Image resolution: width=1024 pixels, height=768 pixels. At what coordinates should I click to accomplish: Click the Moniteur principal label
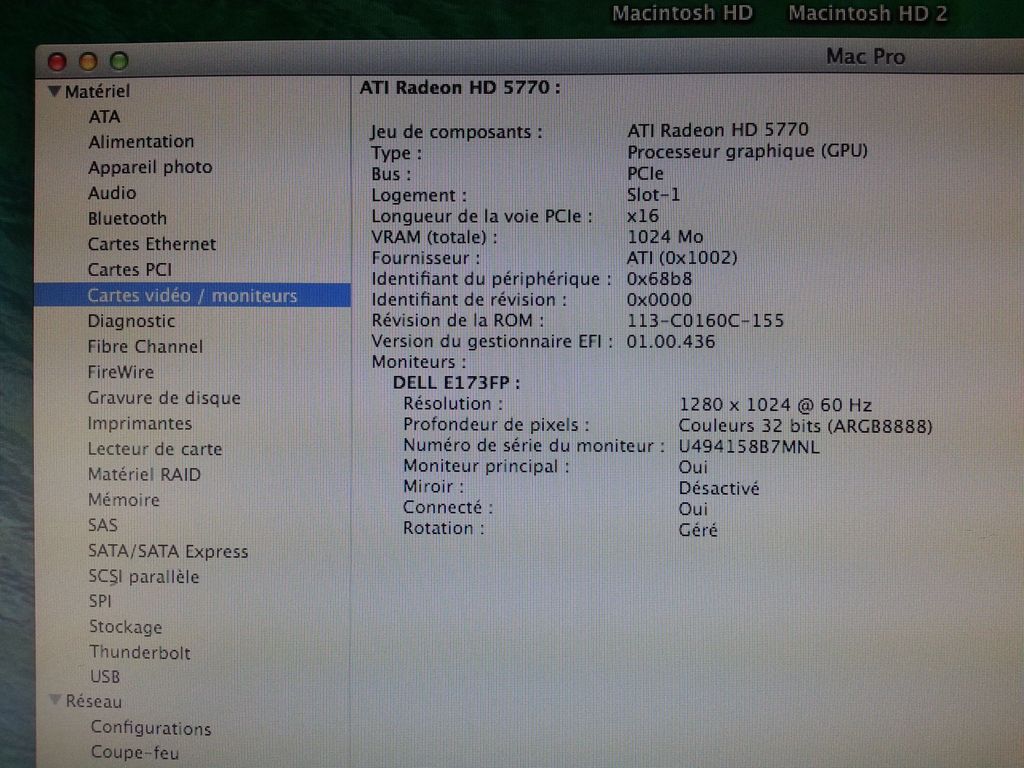pyautogui.click(x=486, y=466)
